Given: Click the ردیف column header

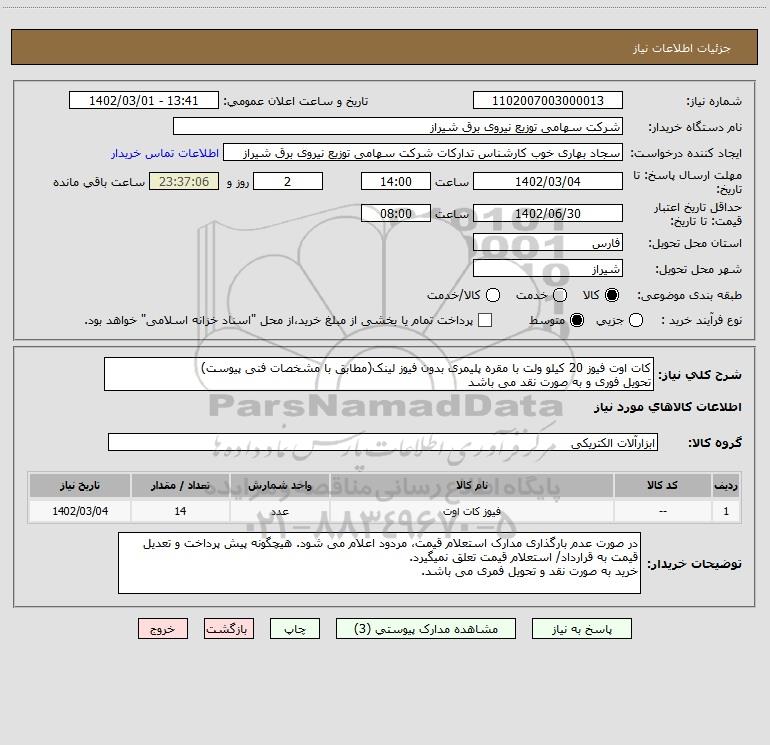Looking at the screenshot, I should coord(726,485).
